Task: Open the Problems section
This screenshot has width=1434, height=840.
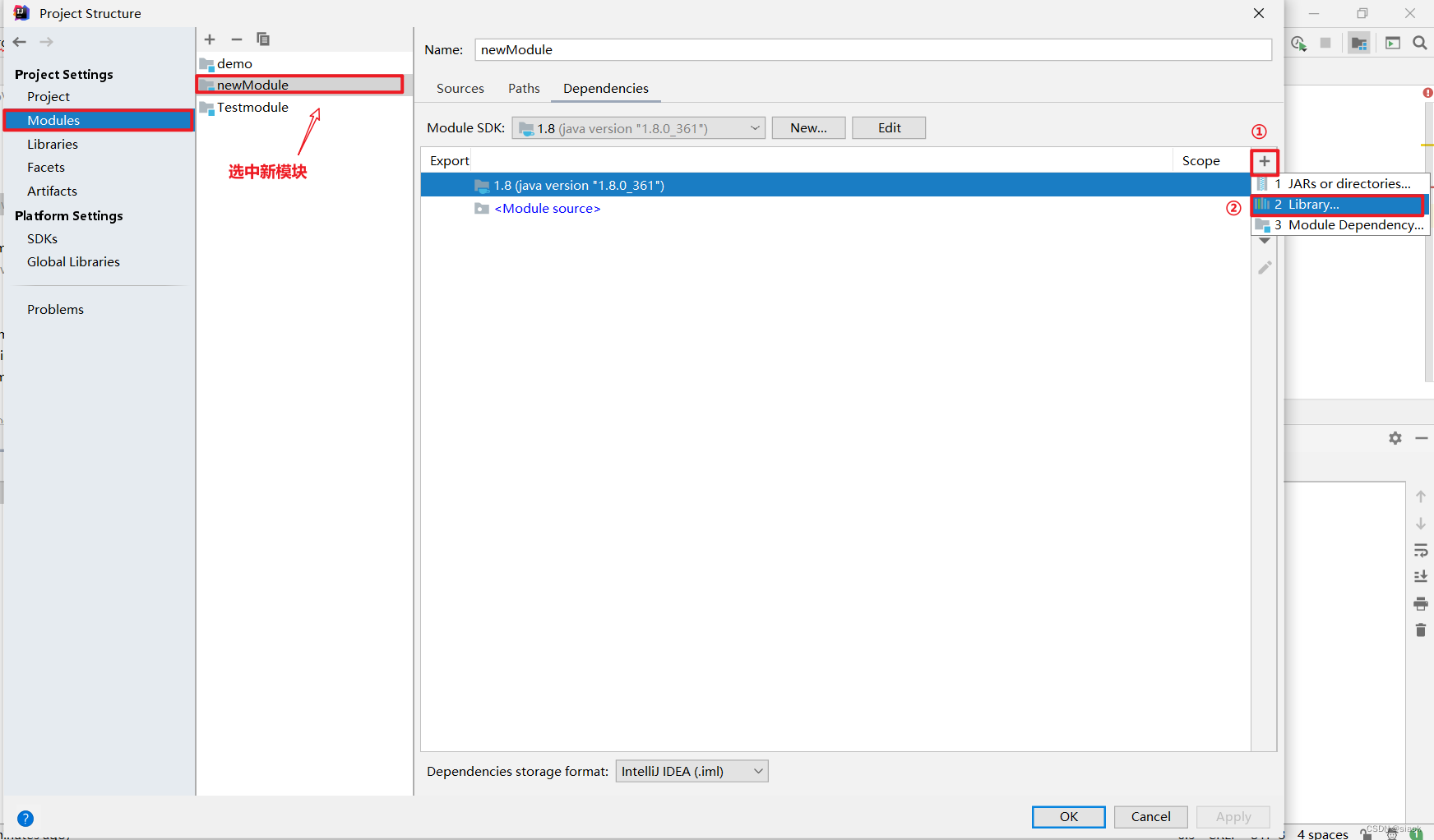Action: click(x=55, y=310)
